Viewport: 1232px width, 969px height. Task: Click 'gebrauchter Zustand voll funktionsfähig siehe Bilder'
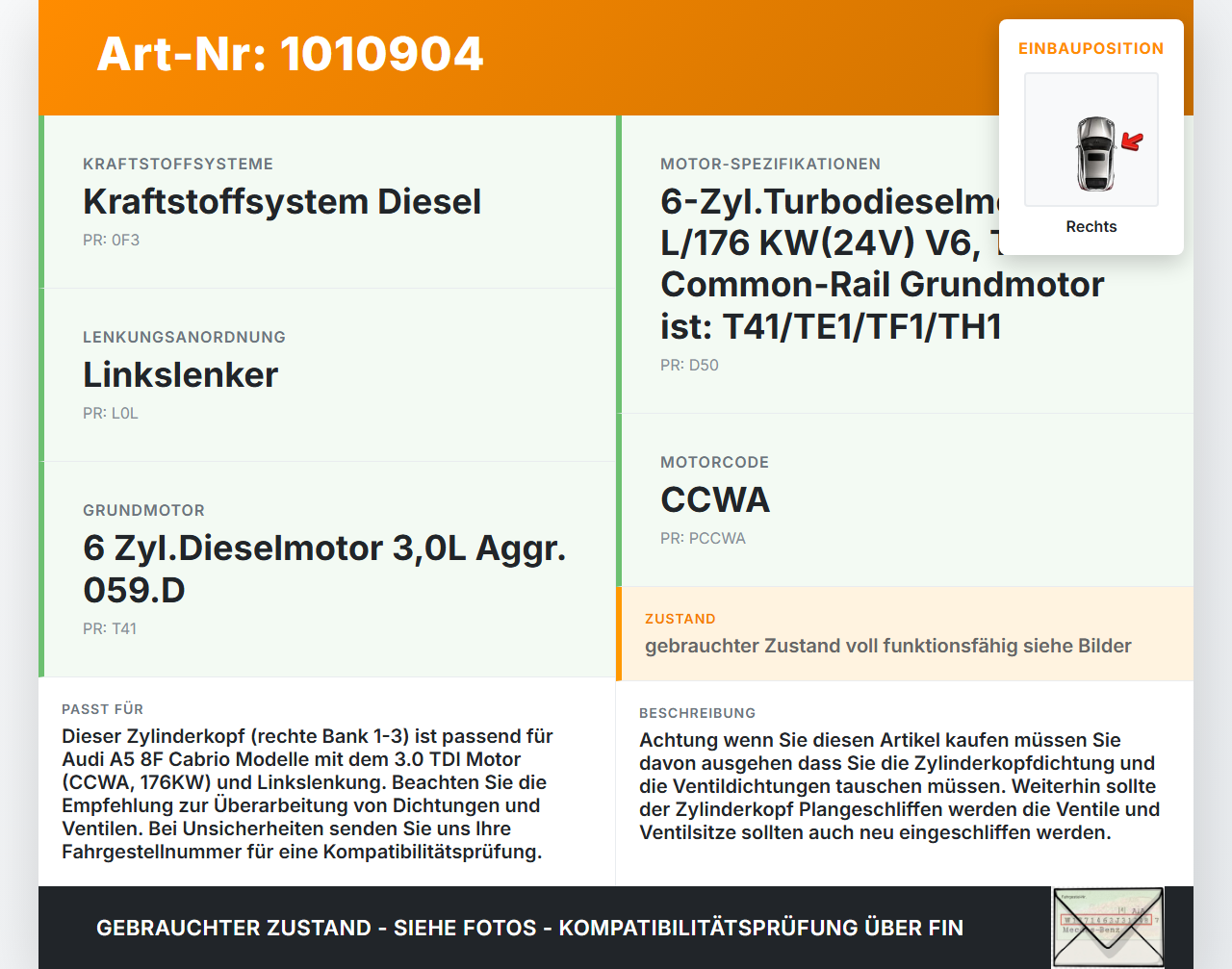[x=888, y=646]
